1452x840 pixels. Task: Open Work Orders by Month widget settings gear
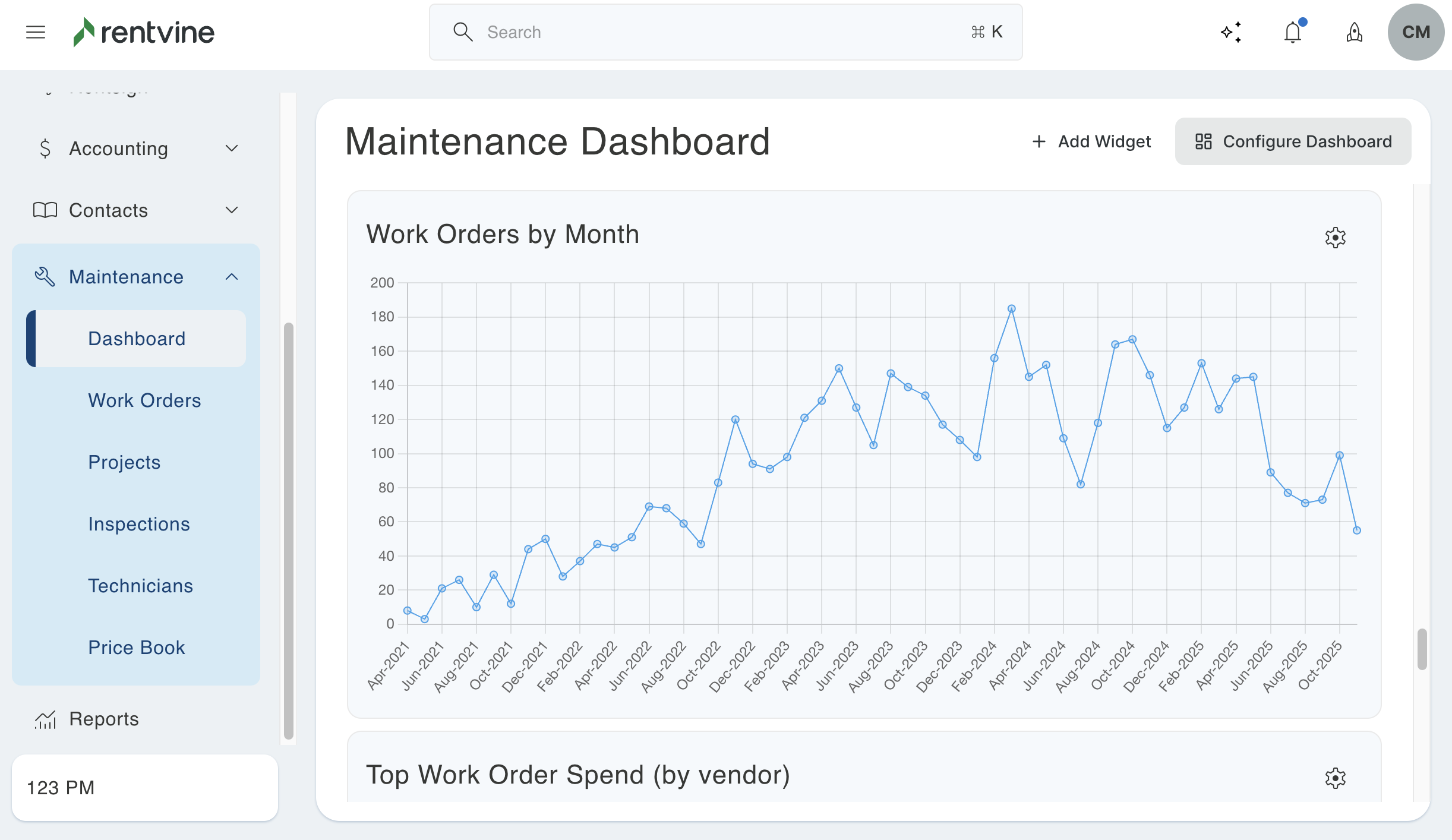[1335, 238]
